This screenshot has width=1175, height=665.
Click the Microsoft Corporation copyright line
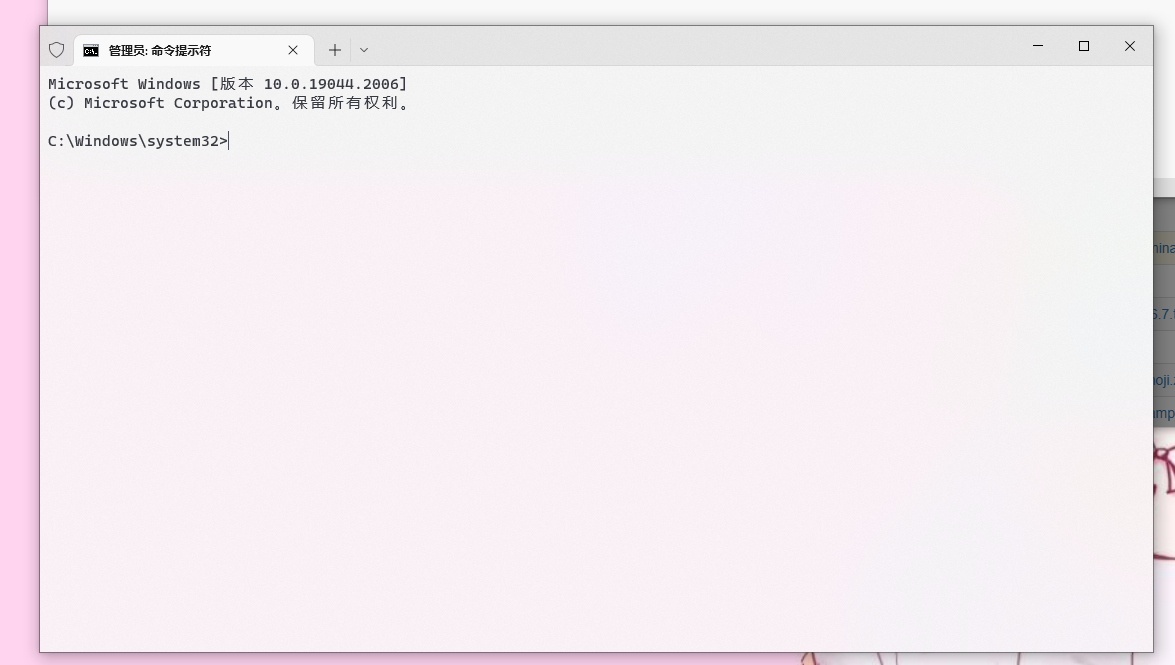(227, 103)
